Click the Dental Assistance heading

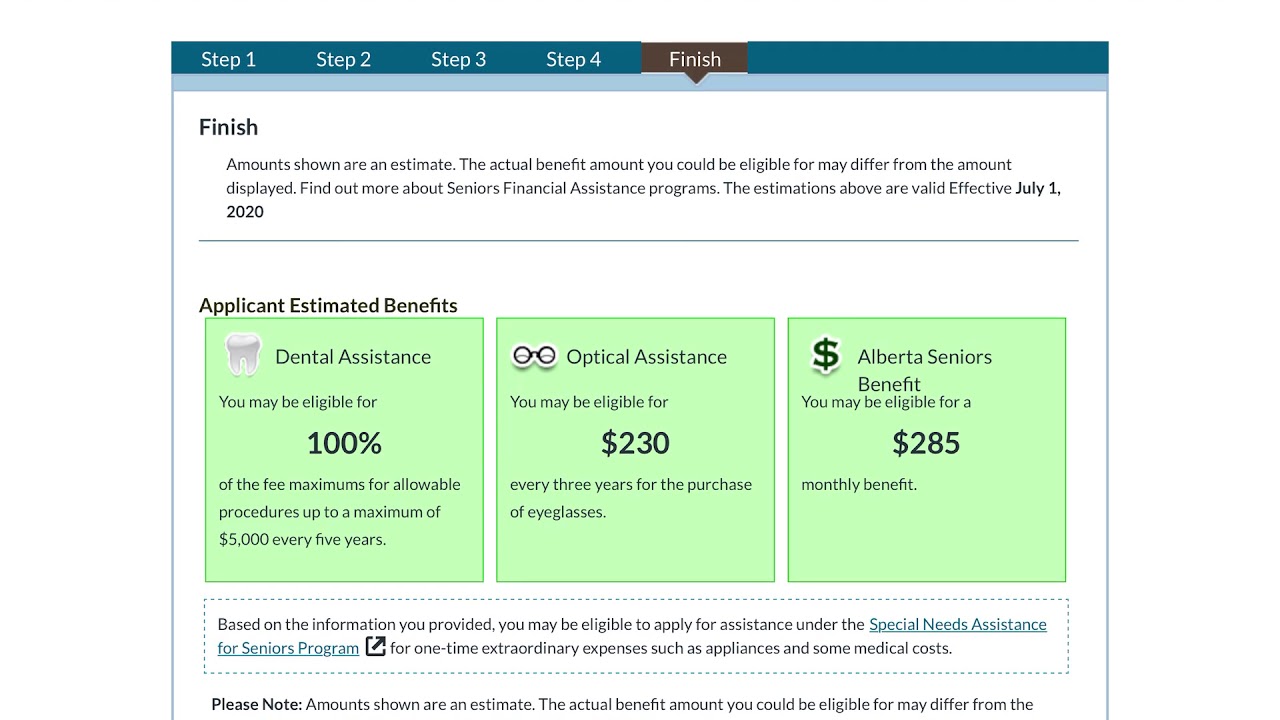point(353,357)
